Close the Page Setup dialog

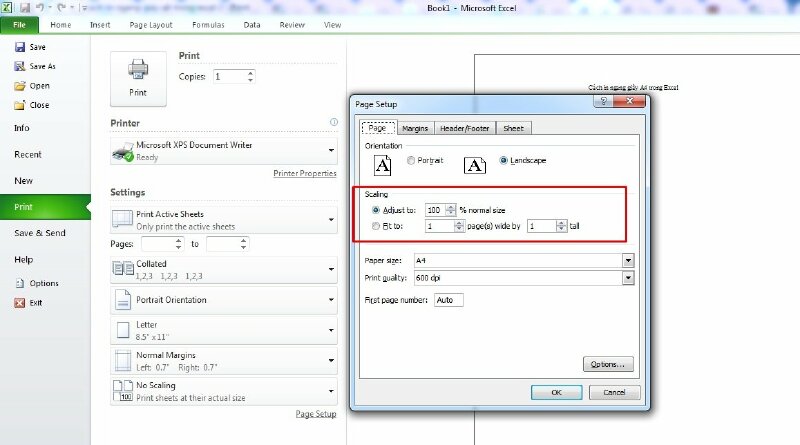[630, 101]
